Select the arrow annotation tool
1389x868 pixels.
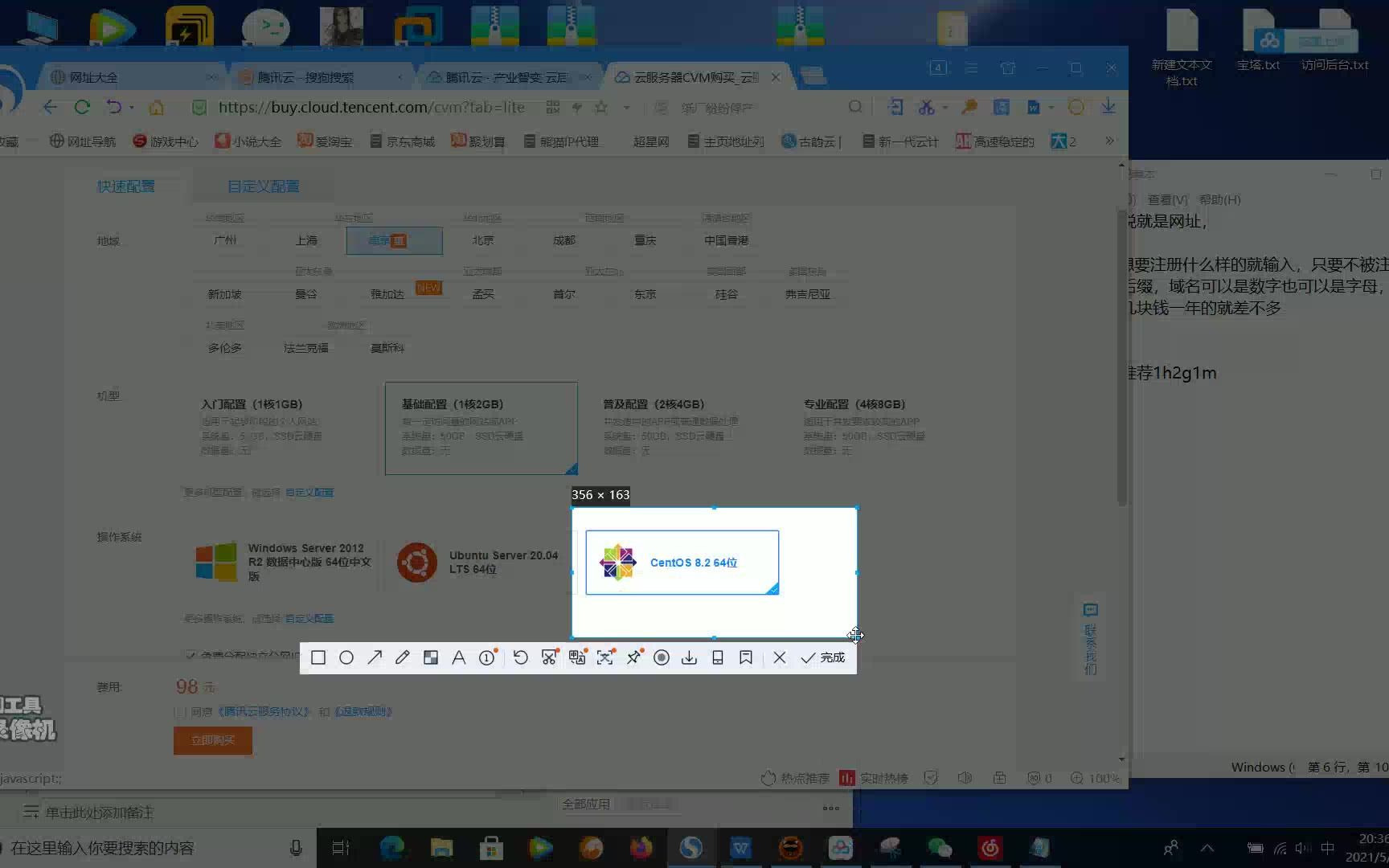pos(375,657)
